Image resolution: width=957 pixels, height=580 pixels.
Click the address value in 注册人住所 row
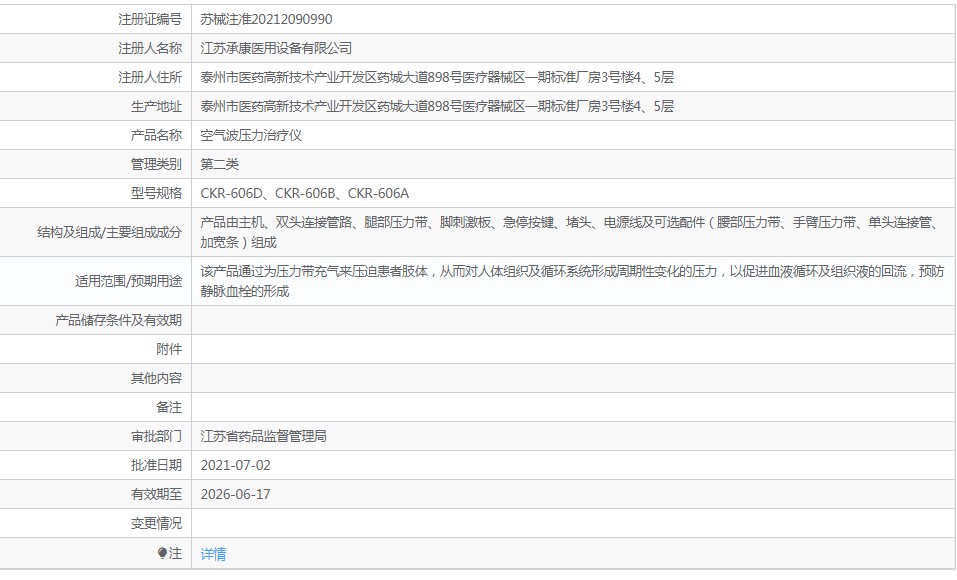click(x=437, y=78)
